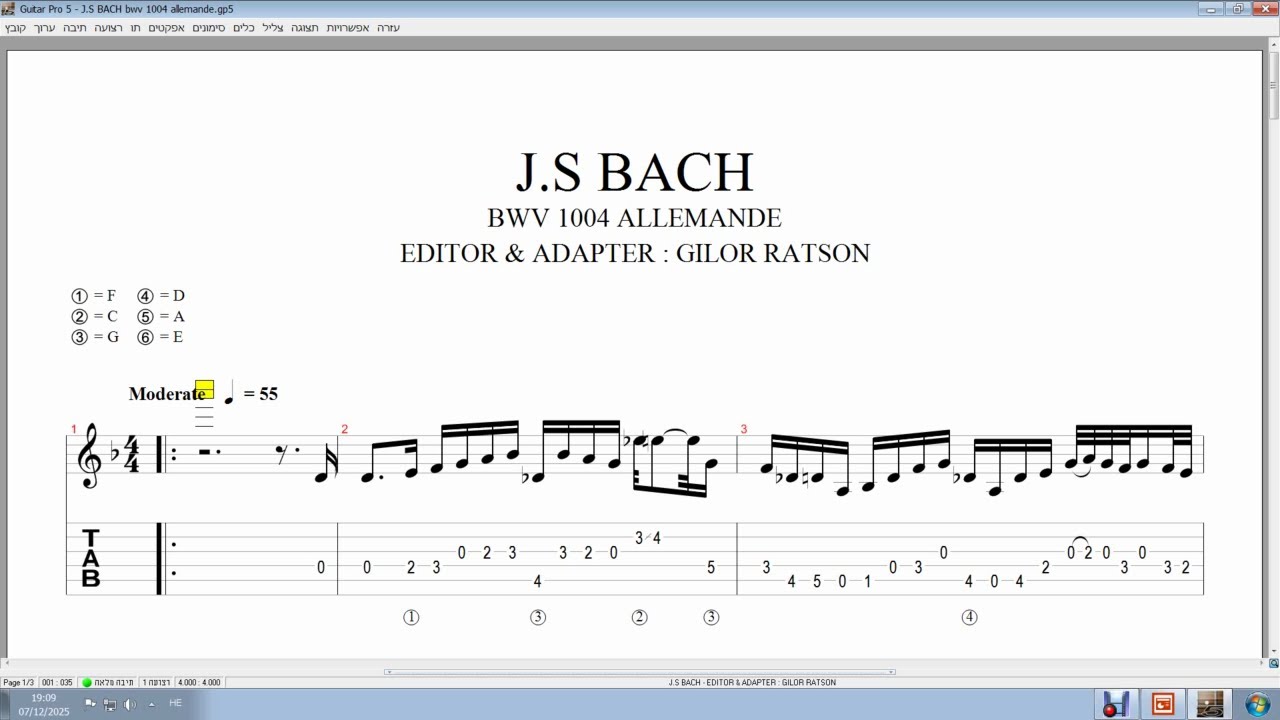Click the tuning entry ① = F

(x=93, y=296)
